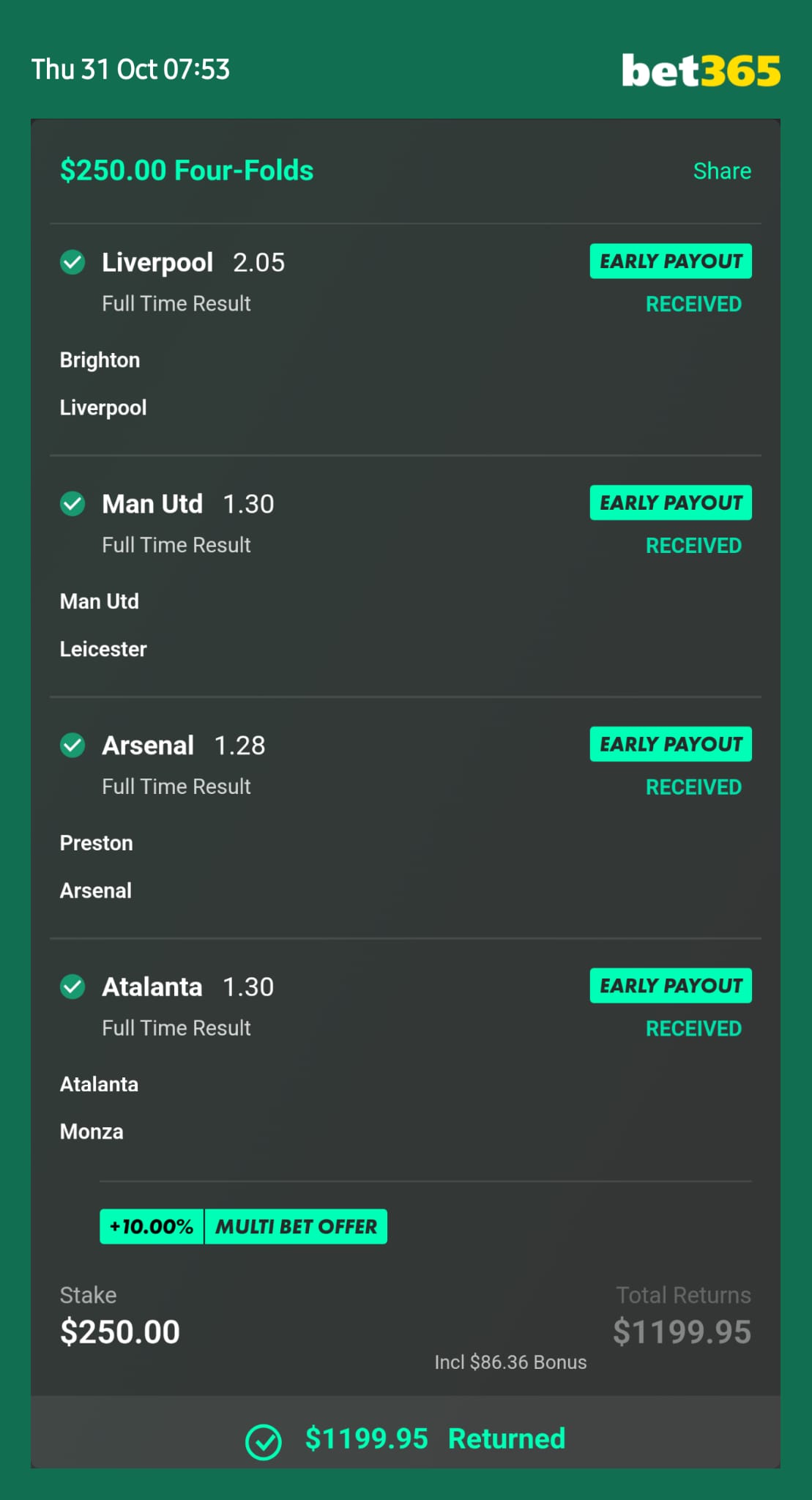The image size is (812, 1500).
Task: Click the Liverpool 2.05 selection
Action: pyautogui.click(x=193, y=262)
